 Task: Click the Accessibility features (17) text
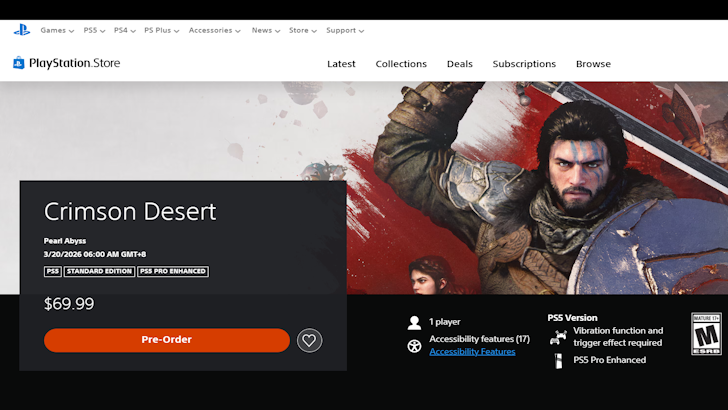(x=479, y=339)
